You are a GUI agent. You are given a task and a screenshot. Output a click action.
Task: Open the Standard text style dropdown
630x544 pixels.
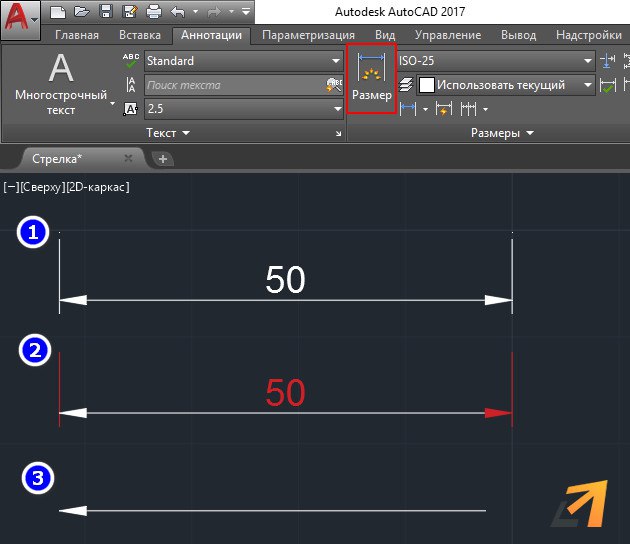pyautogui.click(x=243, y=61)
